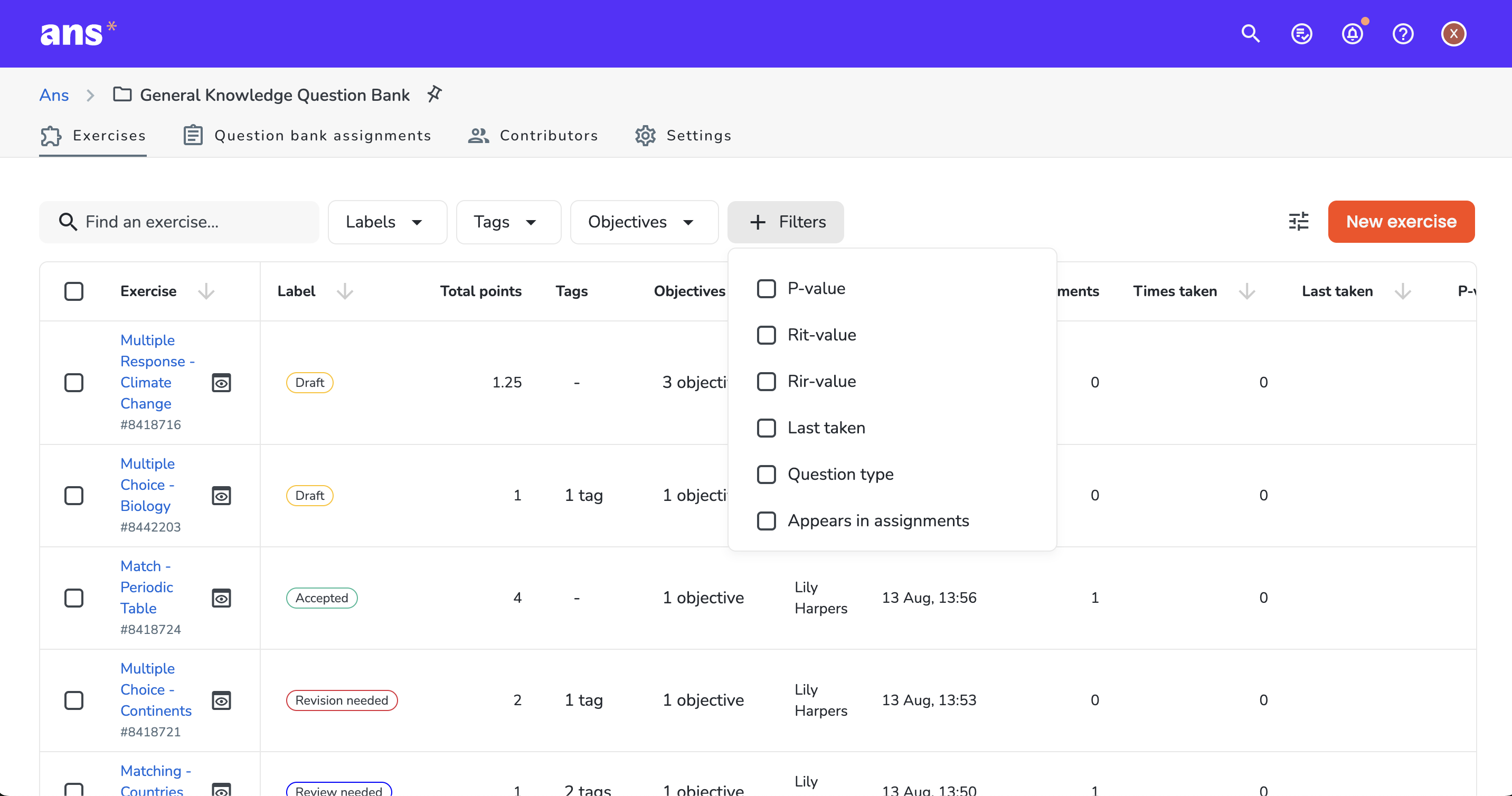Screen dimensions: 1512x796
Task: Close the Filters dropdown button
Action: point(786,222)
